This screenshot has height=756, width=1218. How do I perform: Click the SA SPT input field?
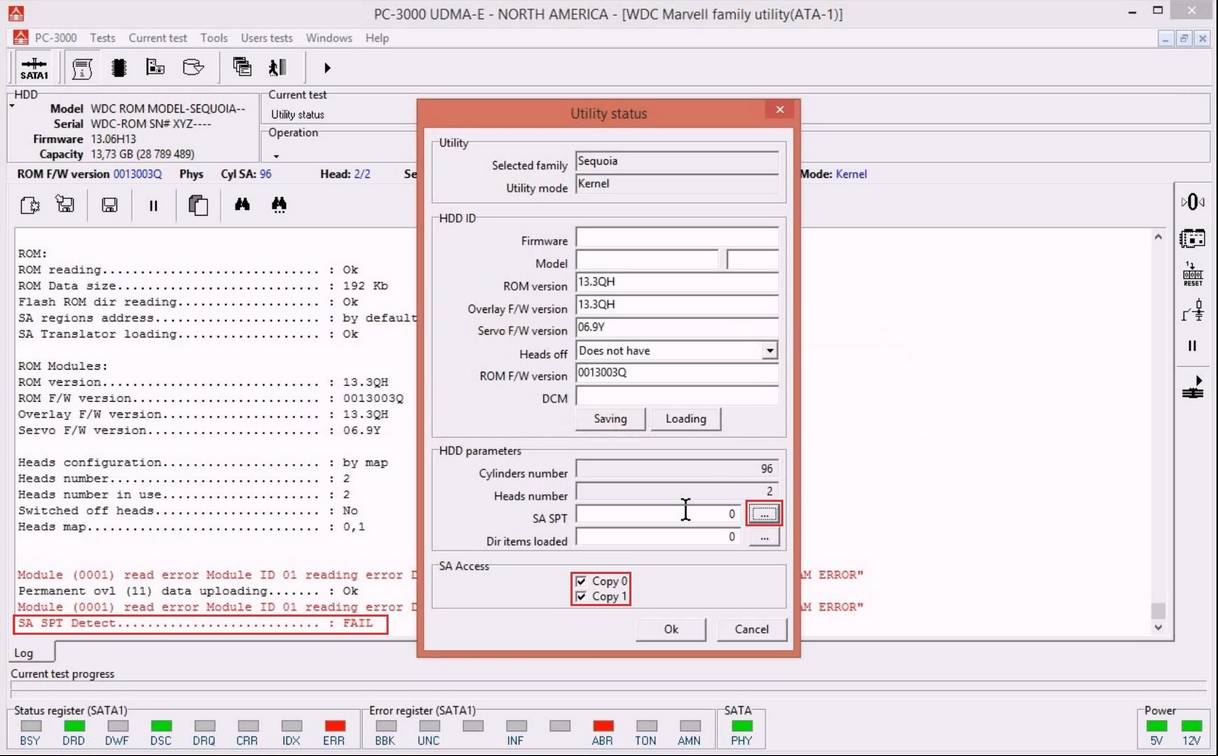click(x=658, y=514)
